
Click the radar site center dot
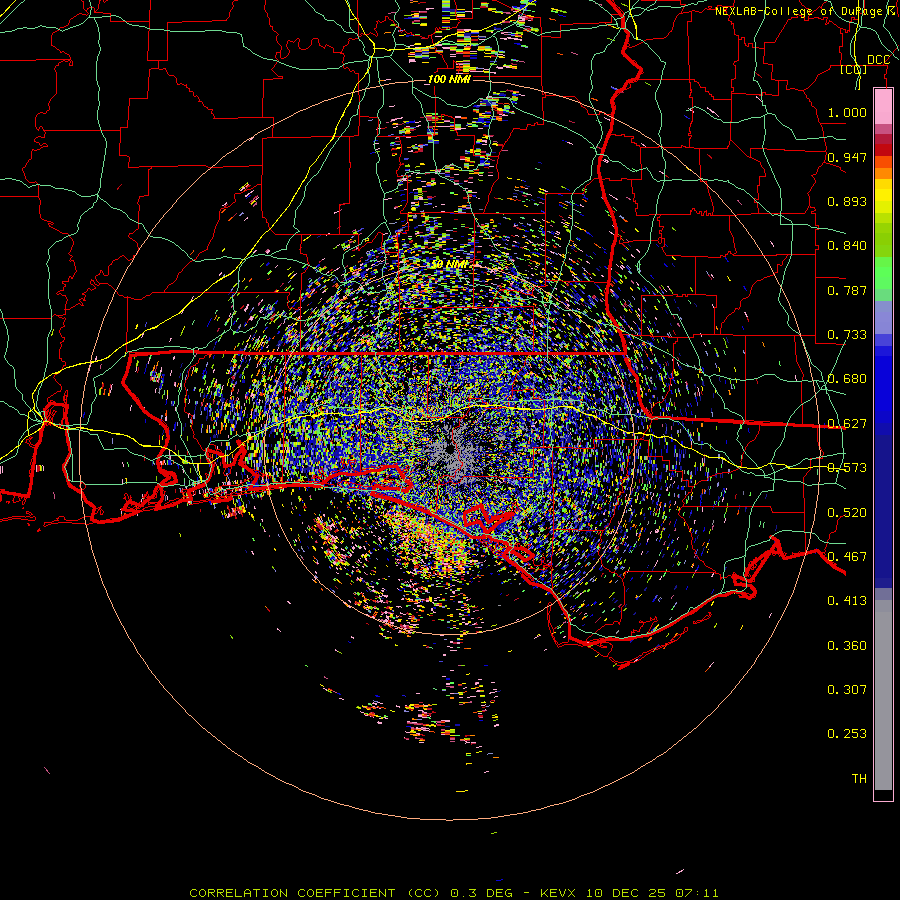(x=449, y=449)
